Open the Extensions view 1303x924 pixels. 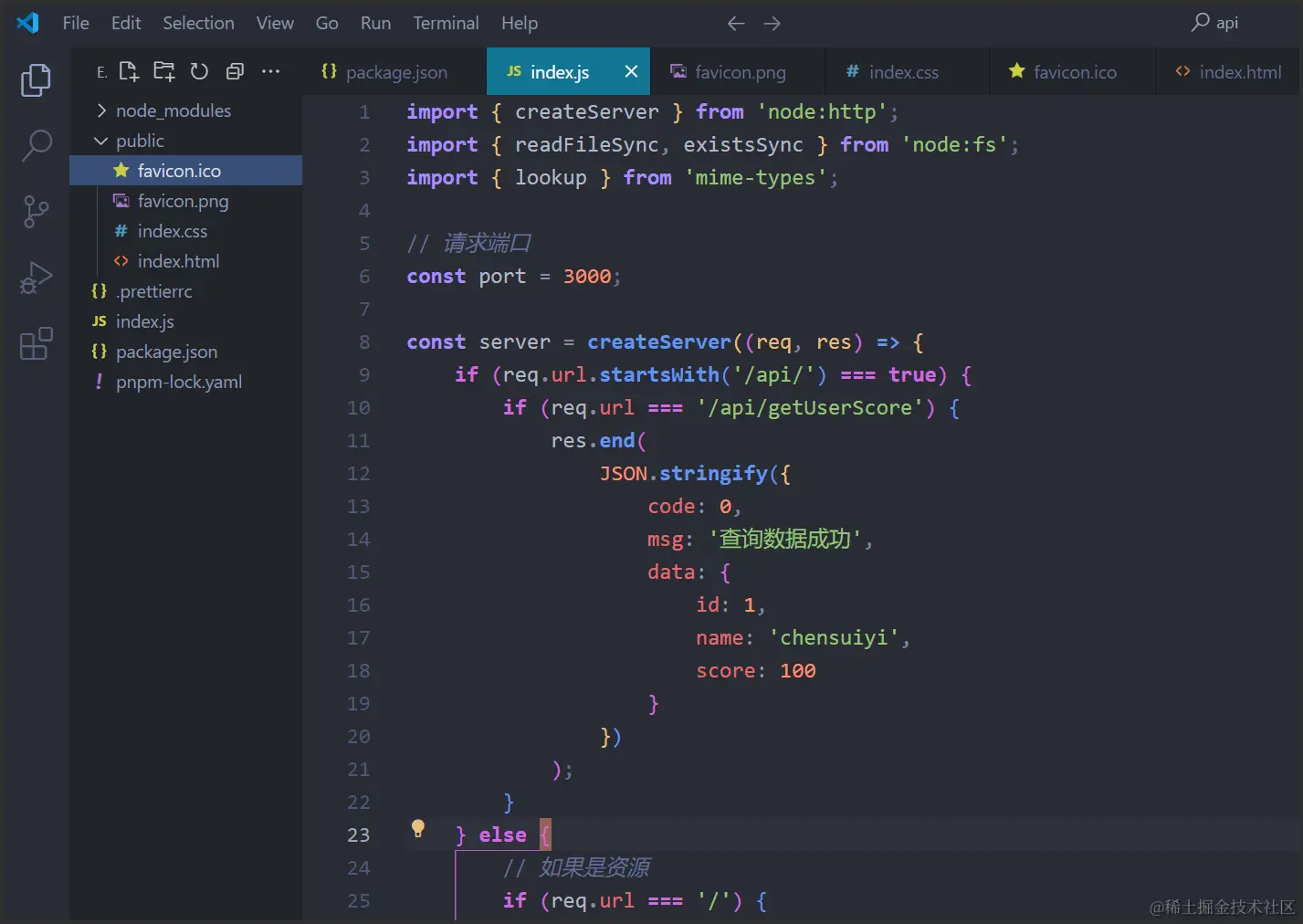coord(36,344)
